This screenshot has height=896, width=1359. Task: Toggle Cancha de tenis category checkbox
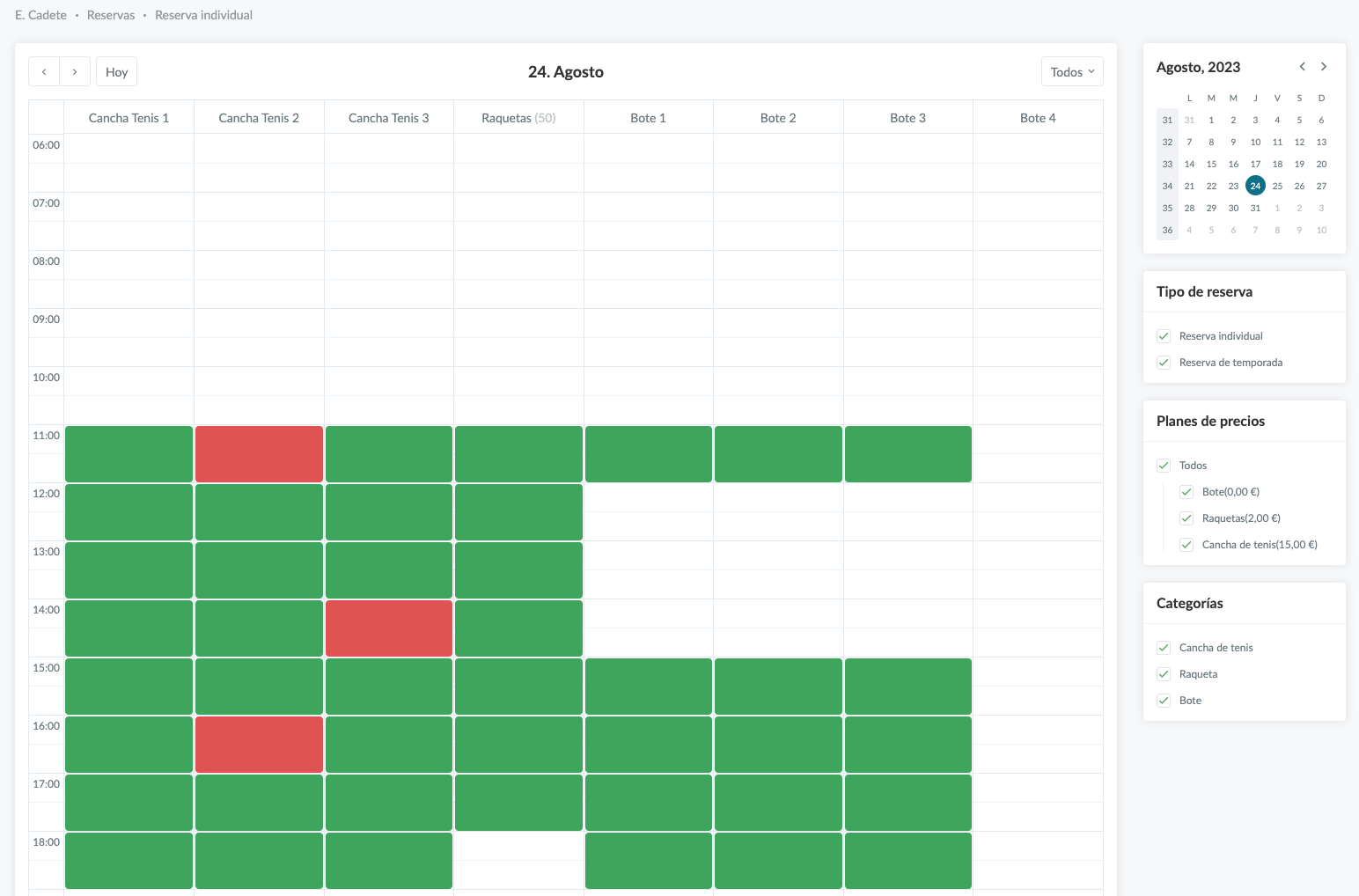[1164, 648]
